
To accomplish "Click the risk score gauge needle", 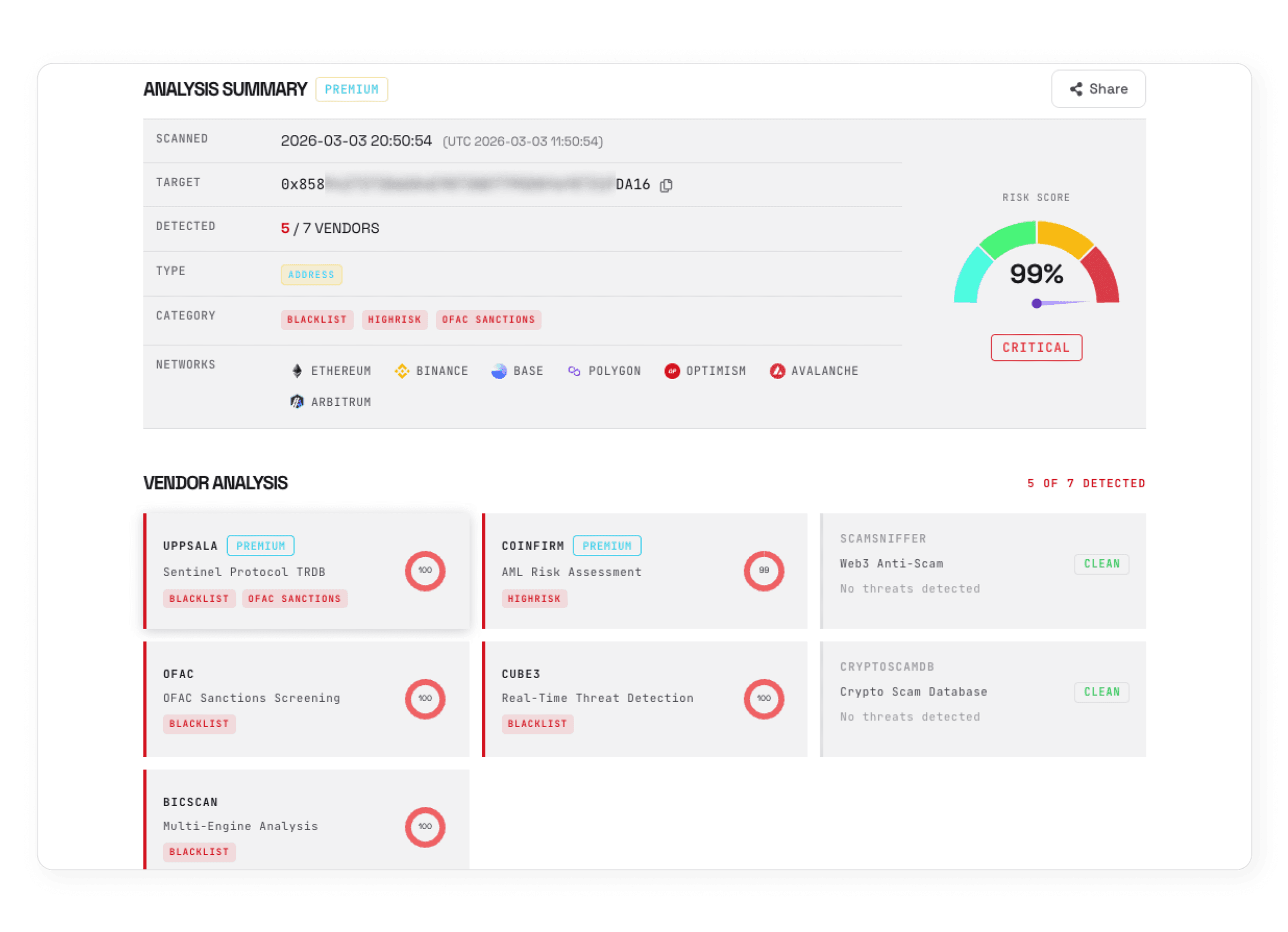I will 1059,303.
